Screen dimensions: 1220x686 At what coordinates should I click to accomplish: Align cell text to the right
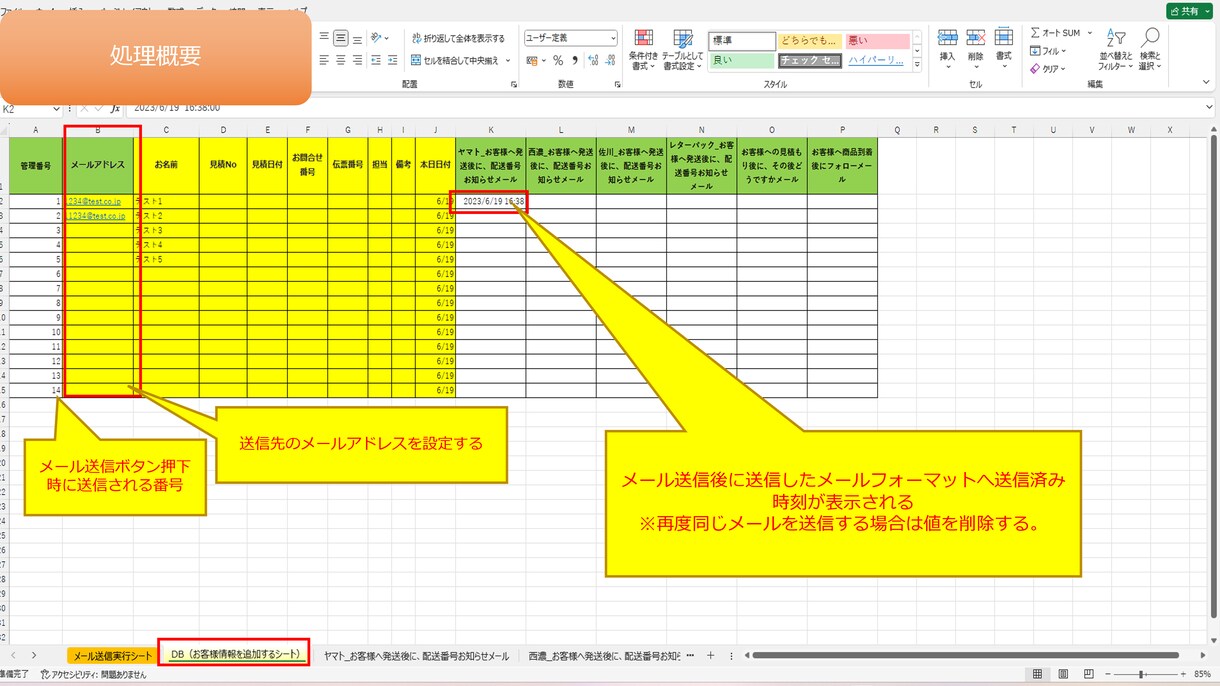click(x=358, y=60)
